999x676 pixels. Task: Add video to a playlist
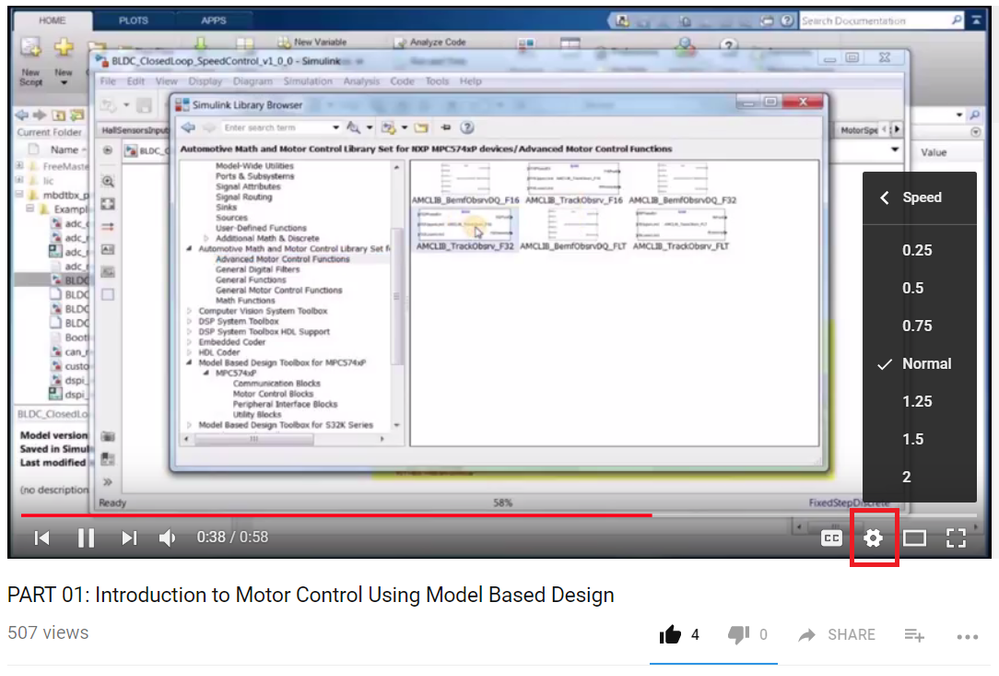914,635
